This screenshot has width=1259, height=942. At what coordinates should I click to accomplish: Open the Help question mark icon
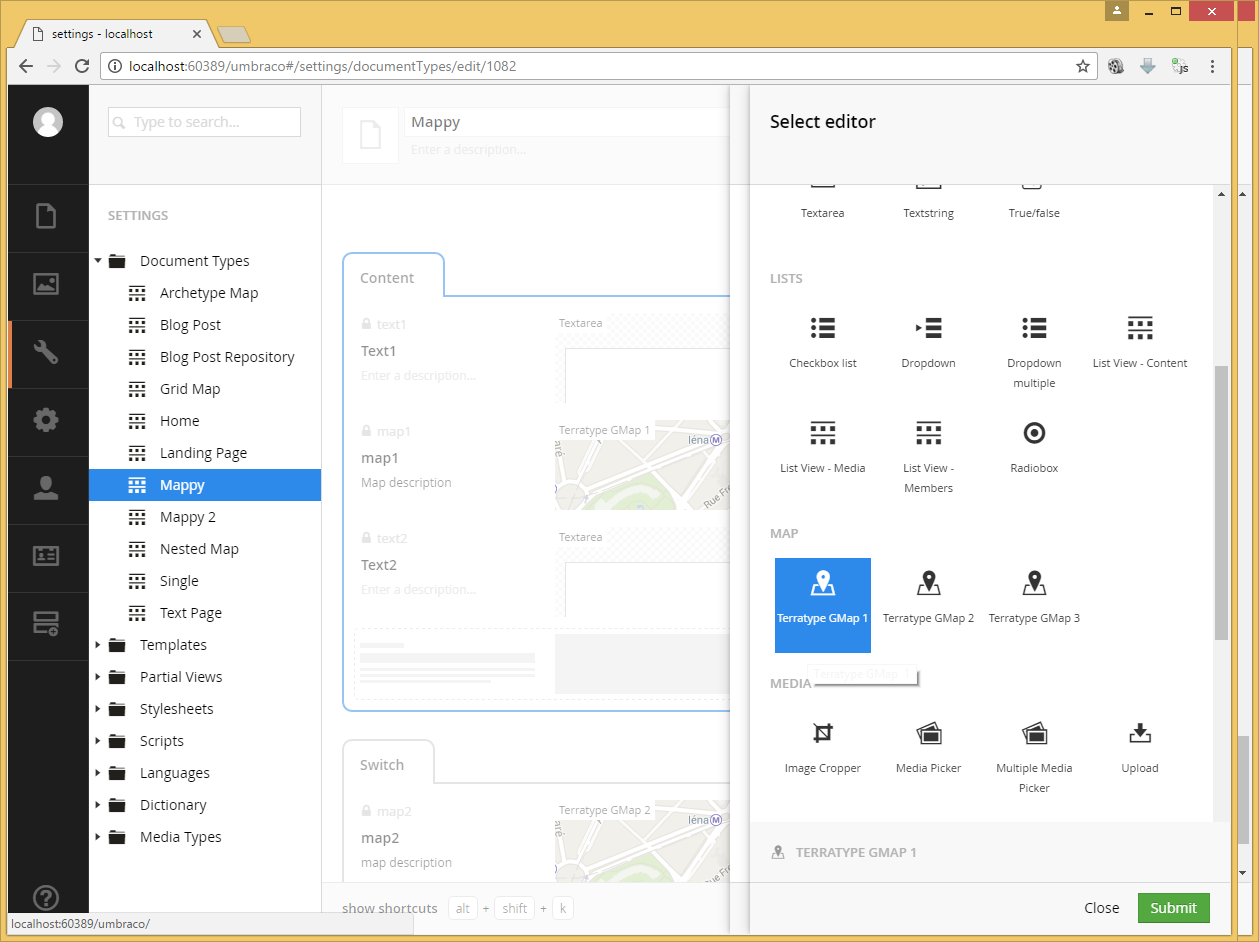click(x=46, y=898)
